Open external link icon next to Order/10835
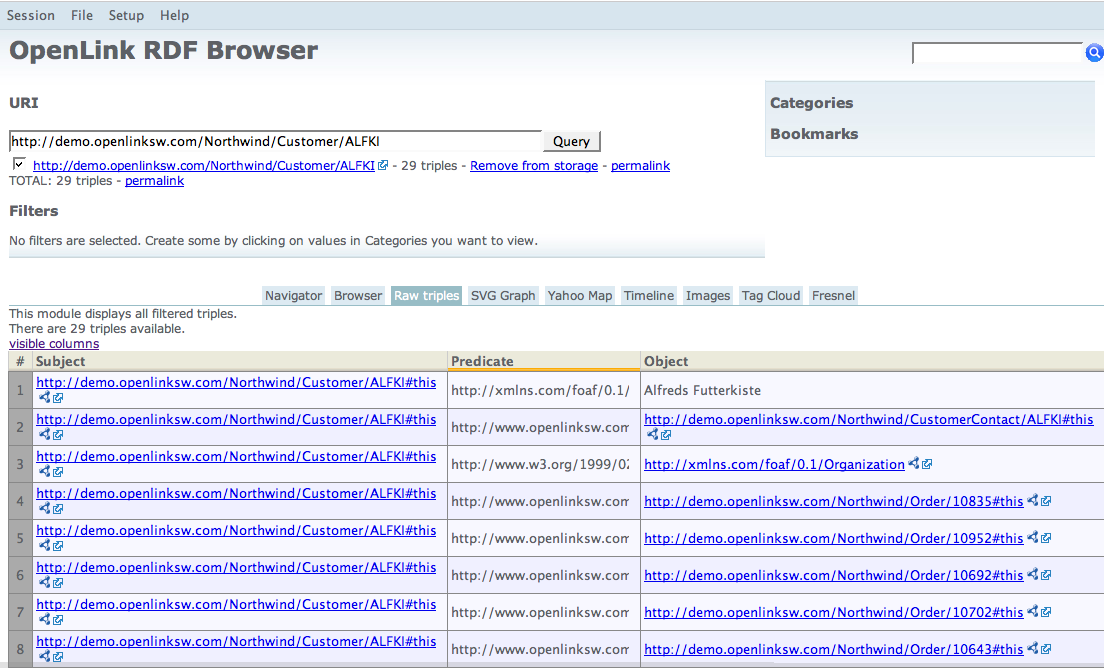The width and height of the screenshot is (1104, 668). (1046, 501)
